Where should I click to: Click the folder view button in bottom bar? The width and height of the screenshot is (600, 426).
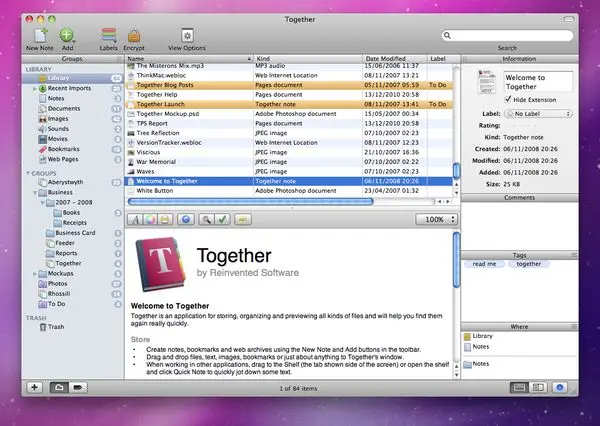coord(59,387)
